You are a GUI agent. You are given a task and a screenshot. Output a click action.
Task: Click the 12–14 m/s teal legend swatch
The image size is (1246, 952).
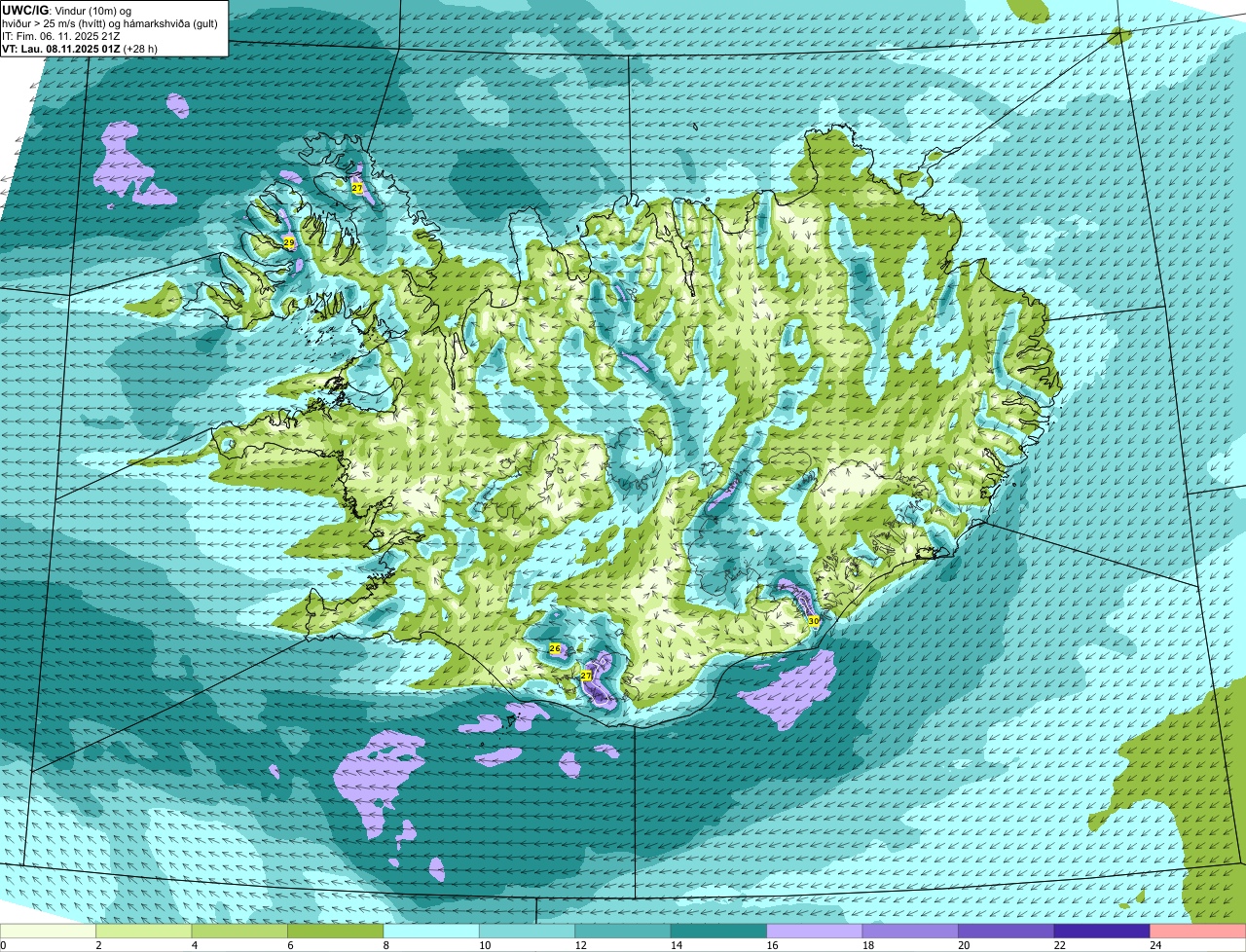(623, 932)
